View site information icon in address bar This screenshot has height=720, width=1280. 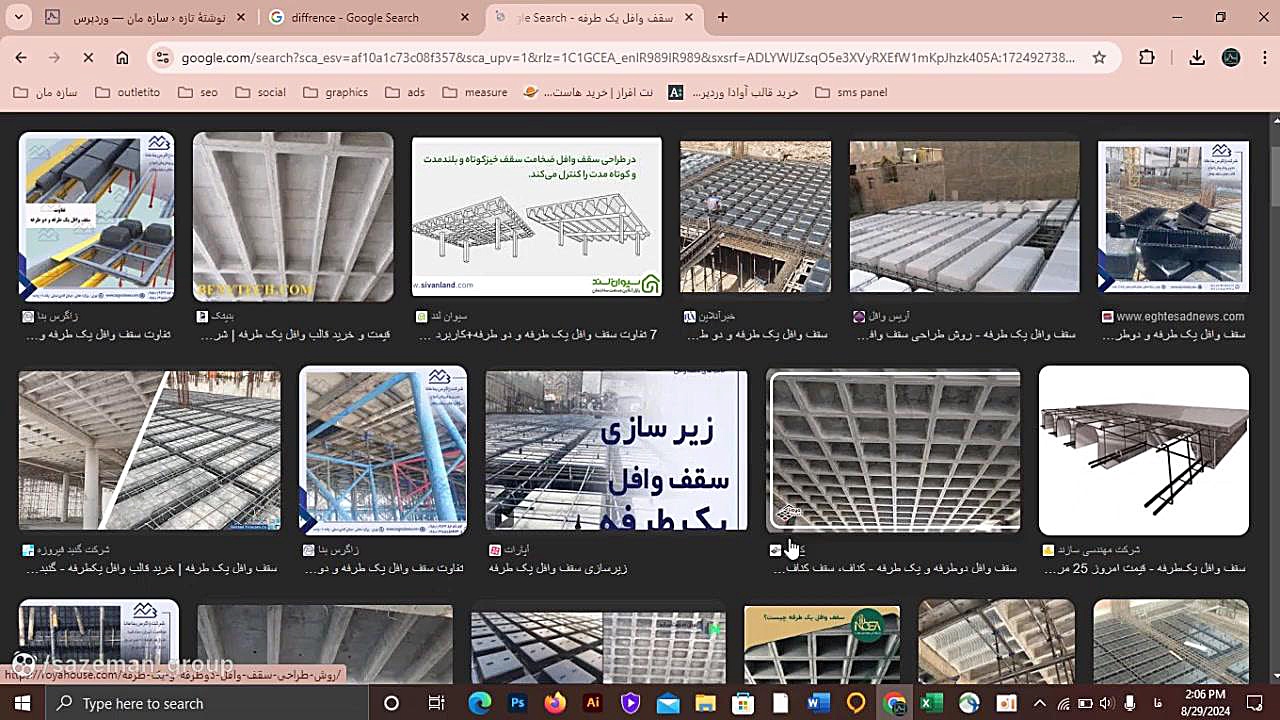point(164,57)
